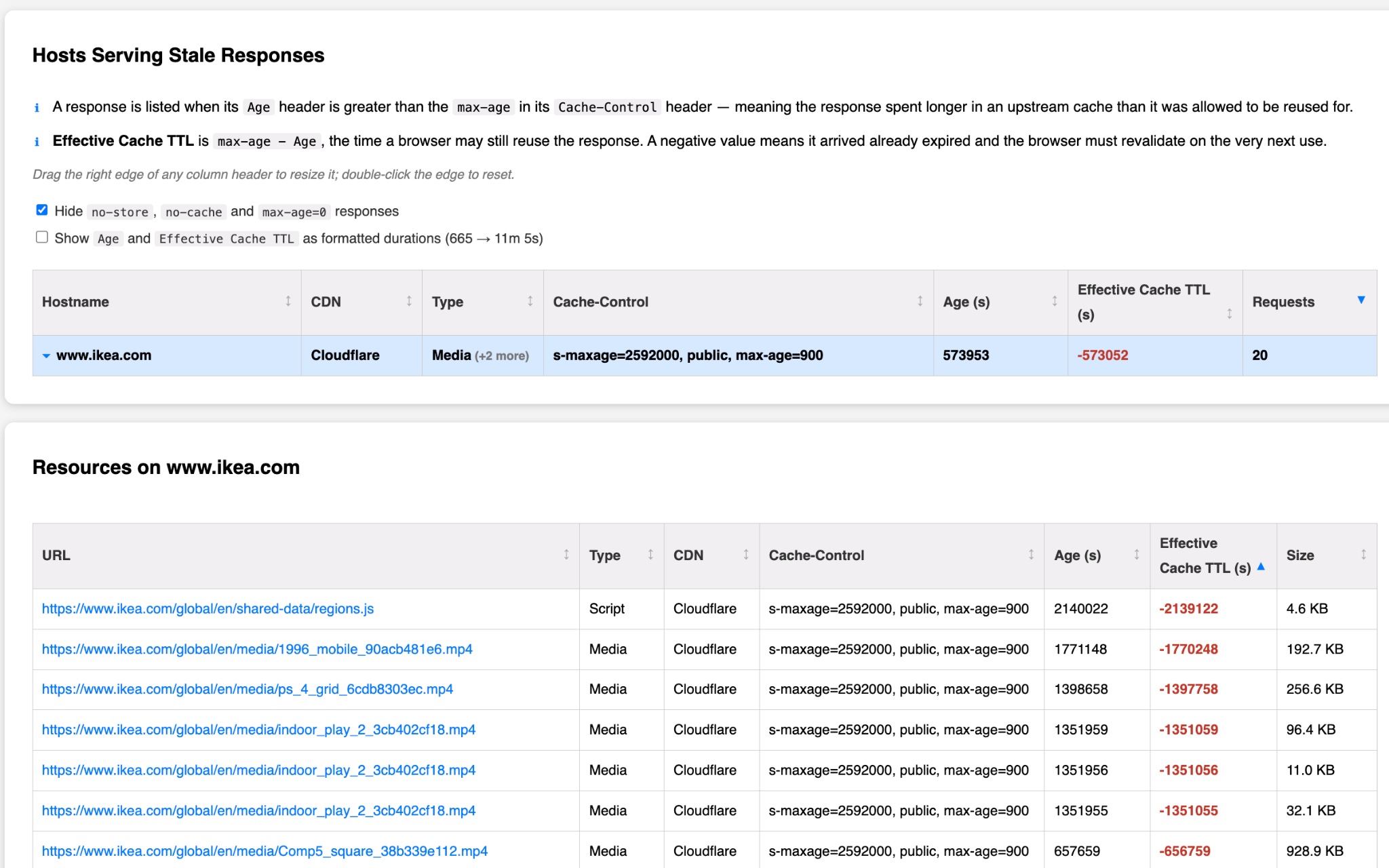Collapse the www.ikea.com host row triangle
The width and height of the screenshot is (1389, 868).
point(46,356)
